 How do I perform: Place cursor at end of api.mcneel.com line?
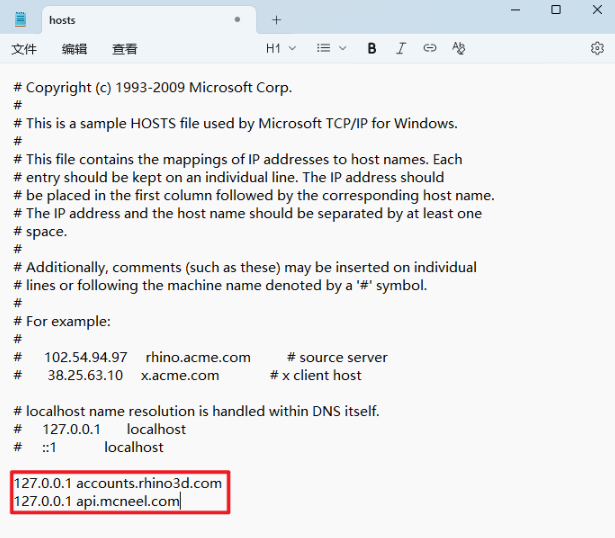pos(181,501)
